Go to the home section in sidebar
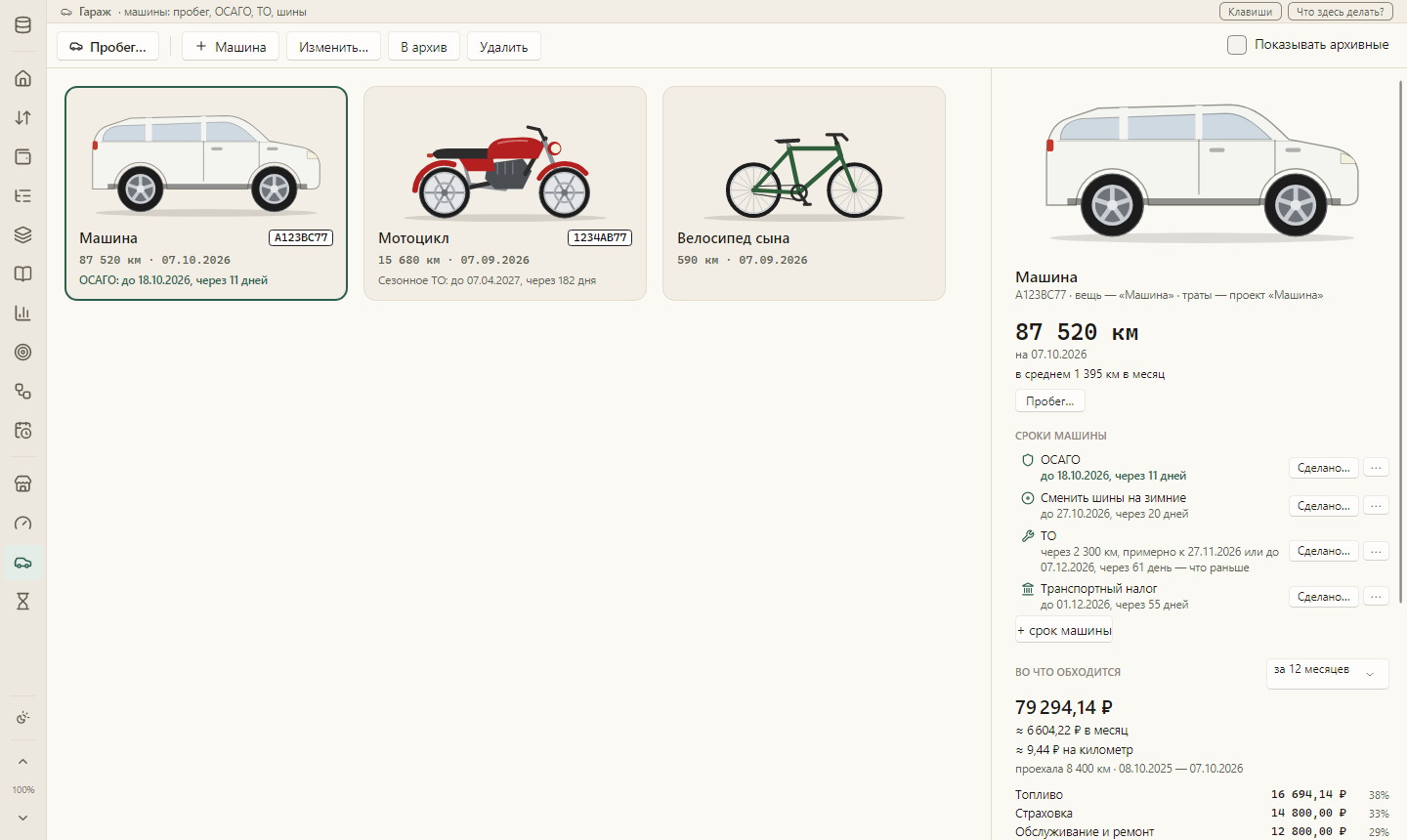The image size is (1407, 840). (x=23, y=78)
